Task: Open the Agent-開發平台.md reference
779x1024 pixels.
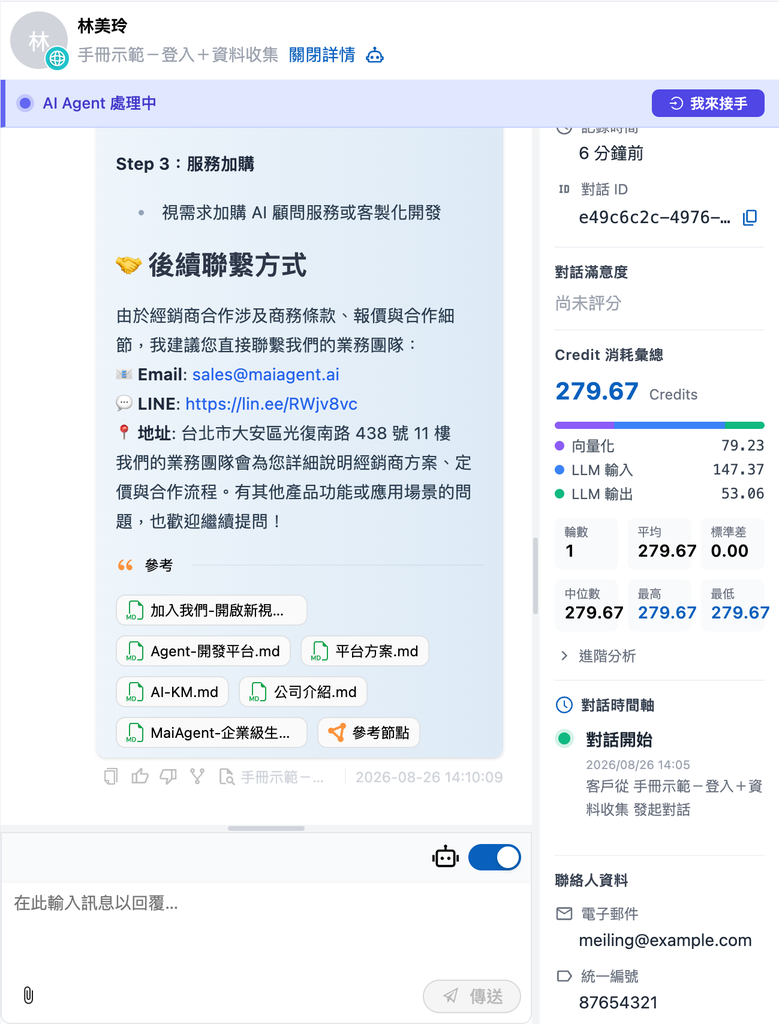Action: tap(203, 651)
